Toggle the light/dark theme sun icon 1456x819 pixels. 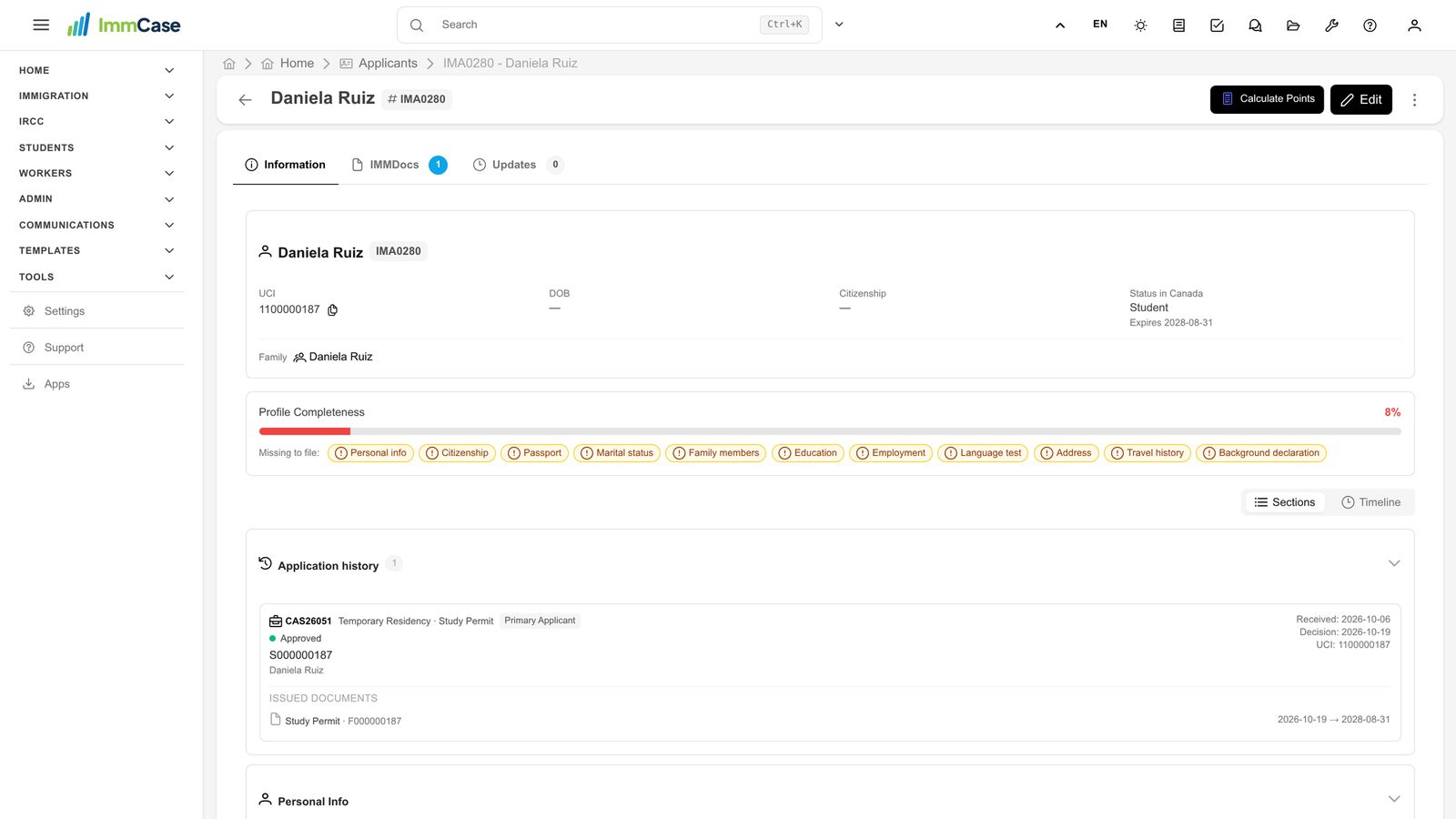coord(1140,25)
